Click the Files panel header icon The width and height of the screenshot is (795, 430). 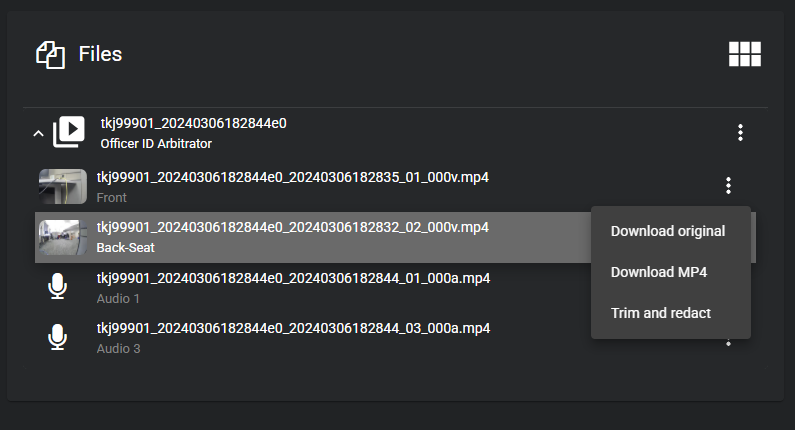pyautogui.click(x=50, y=54)
